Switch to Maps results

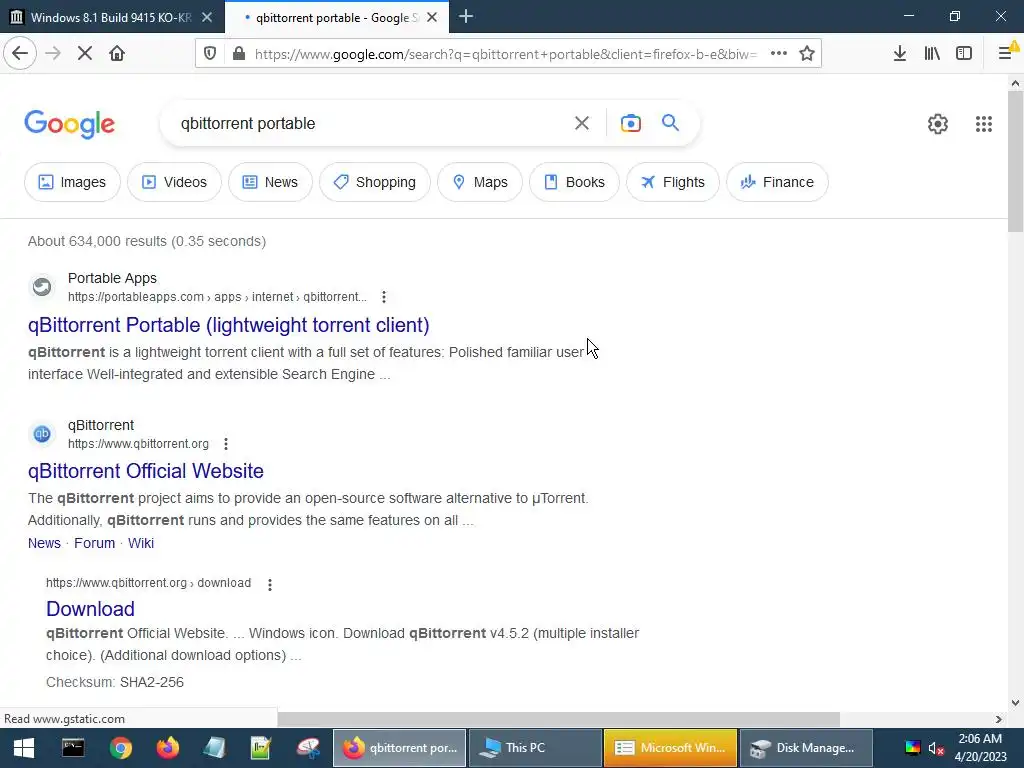pyautogui.click(x=480, y=182)
